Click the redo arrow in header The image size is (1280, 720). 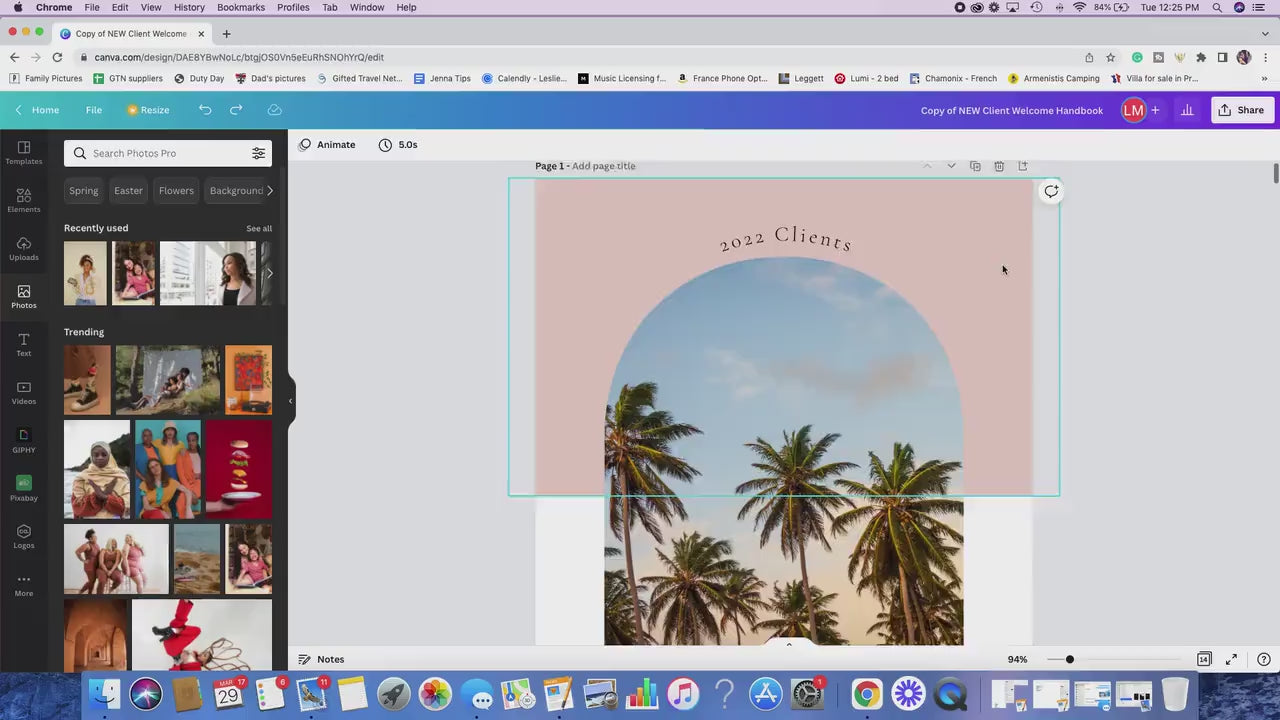click(x=236, y=110)
